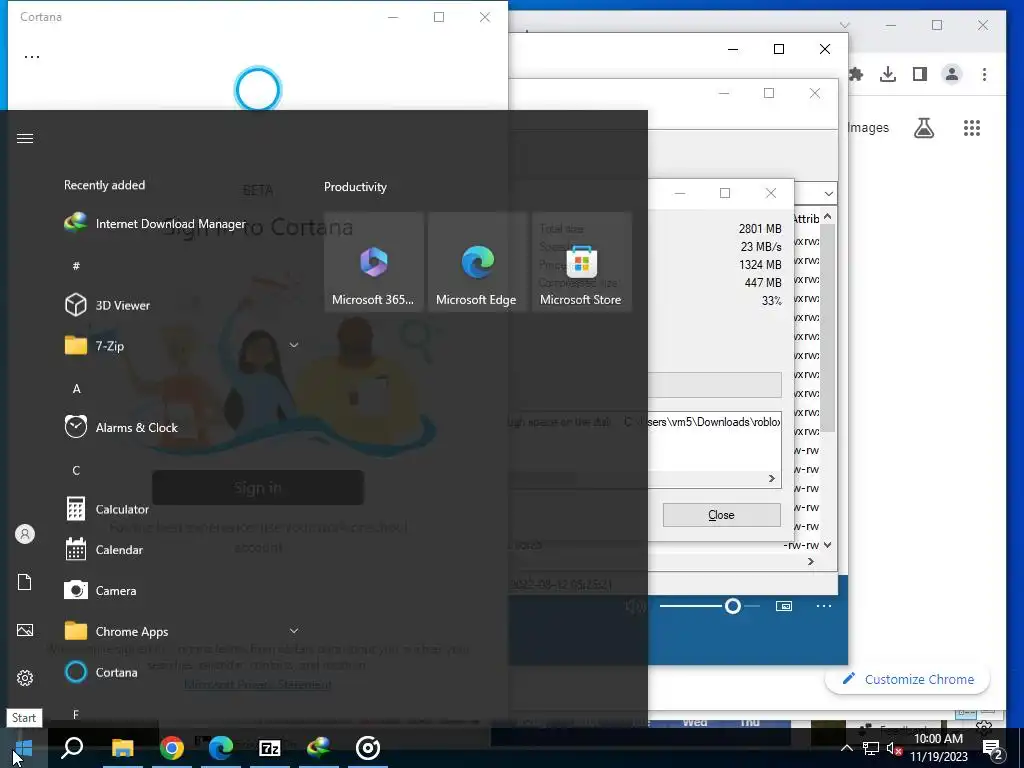
Task: Jump to the C letter header
Action: tap(76, 470)
